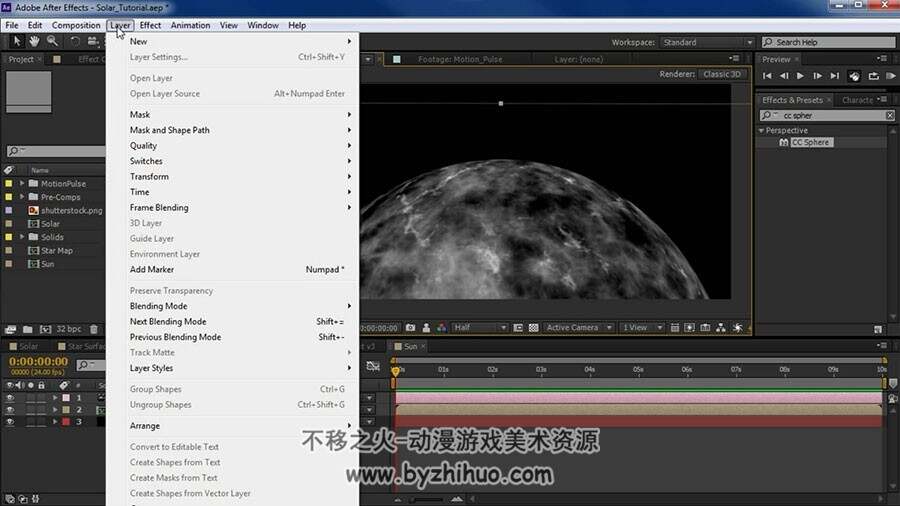Screen dimensions: 900x506
Task: Toggle visibility eye of layer 2
Action: 10,410
